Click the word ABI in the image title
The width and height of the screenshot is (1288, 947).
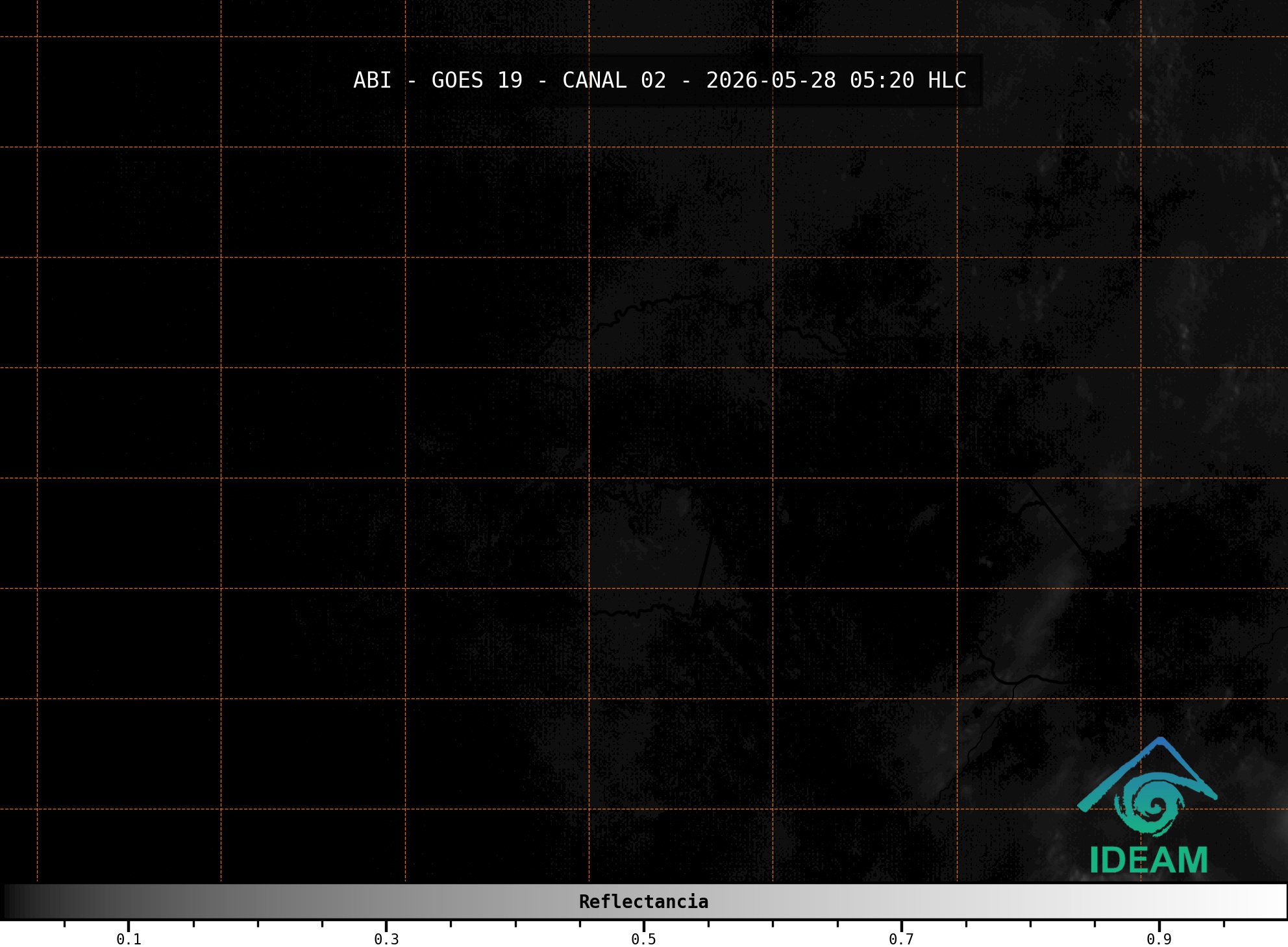(x=373, y=80)
